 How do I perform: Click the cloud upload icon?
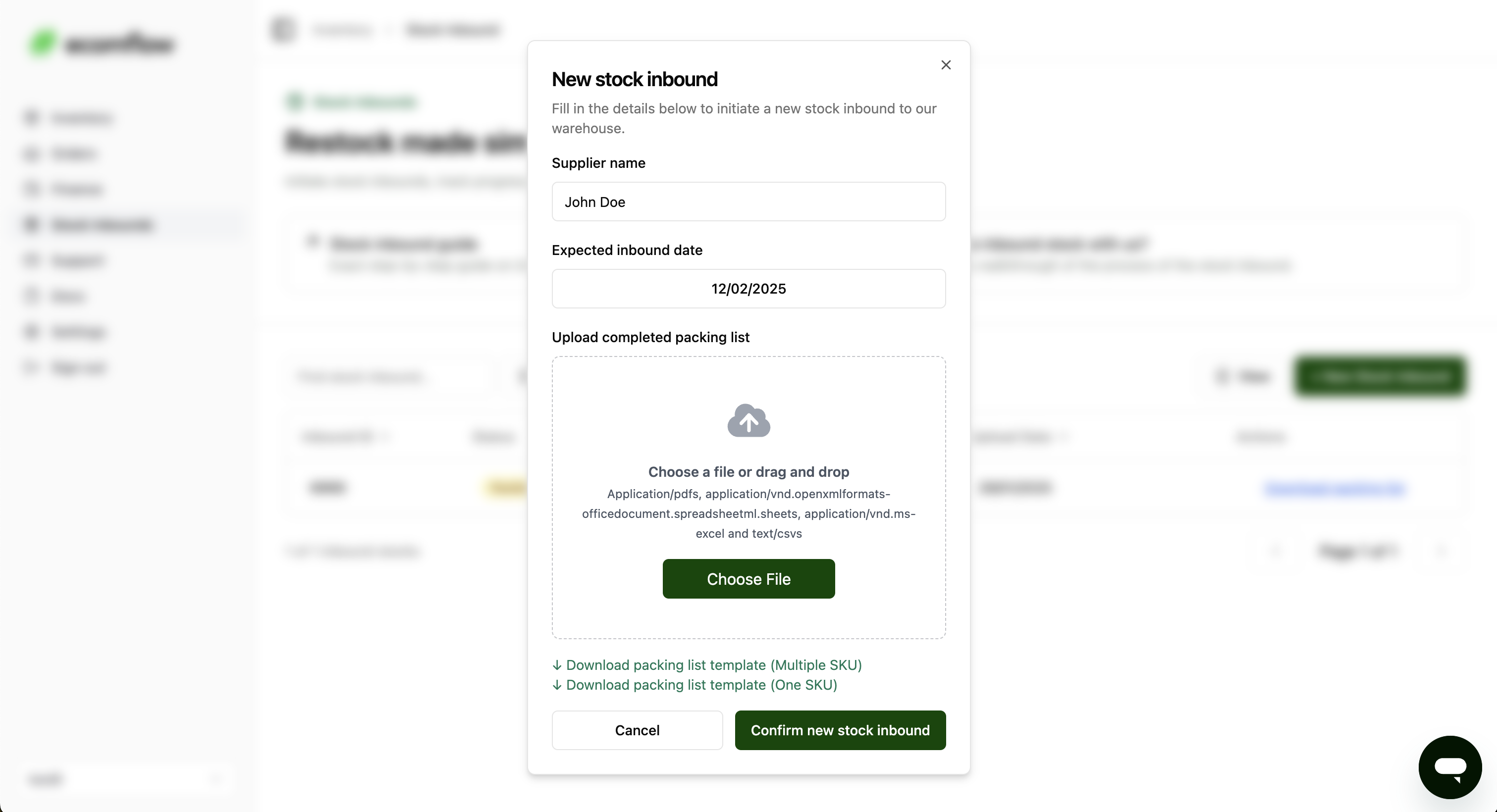pos(748,420)
